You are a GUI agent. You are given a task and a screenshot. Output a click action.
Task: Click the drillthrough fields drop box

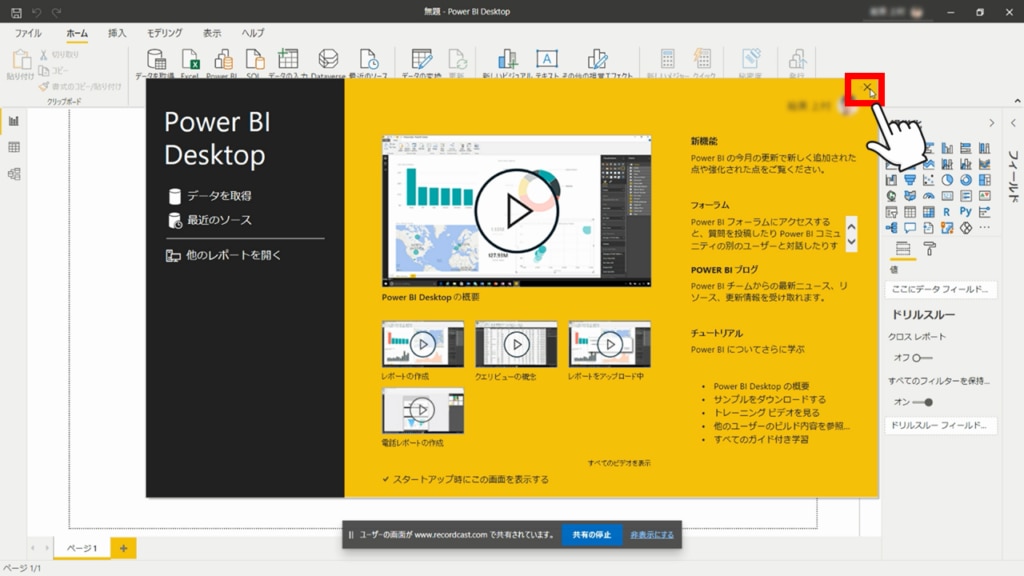tap(941, 425)
